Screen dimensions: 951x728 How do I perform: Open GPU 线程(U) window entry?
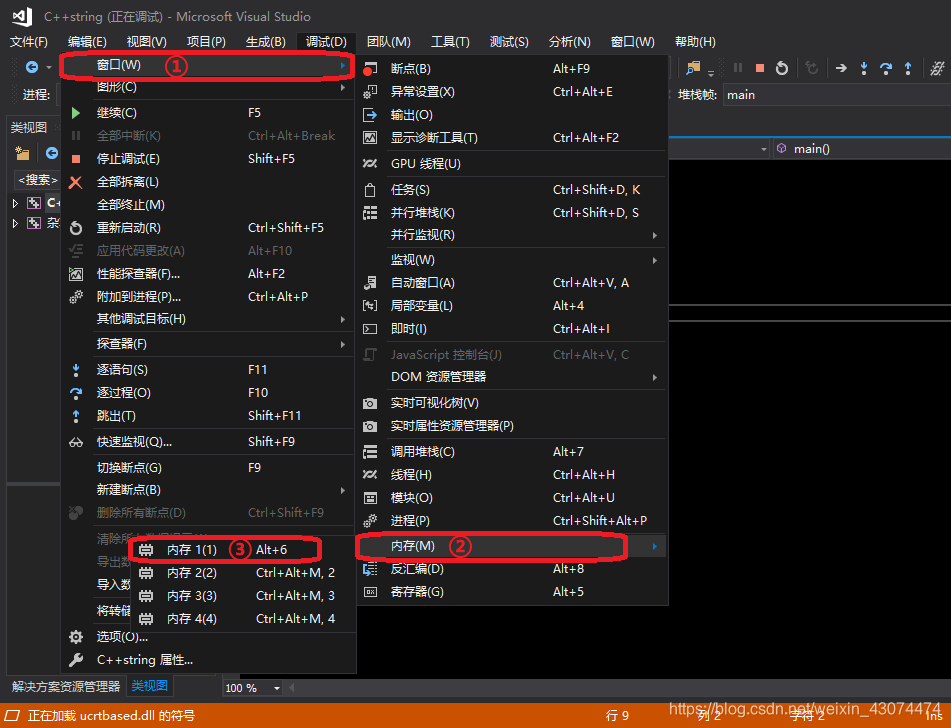tap(512, 164)
